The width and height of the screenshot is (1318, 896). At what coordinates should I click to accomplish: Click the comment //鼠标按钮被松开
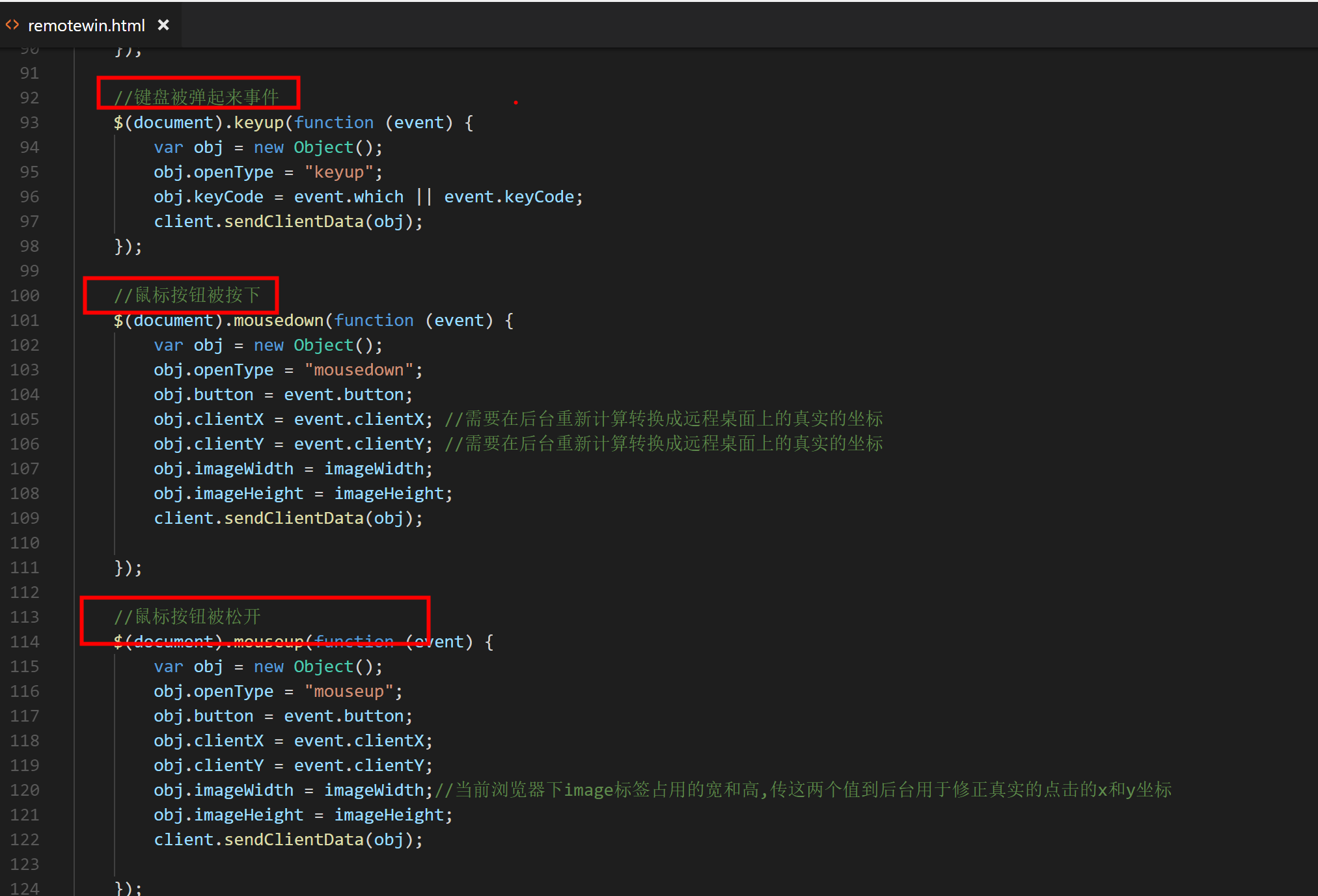187,617
